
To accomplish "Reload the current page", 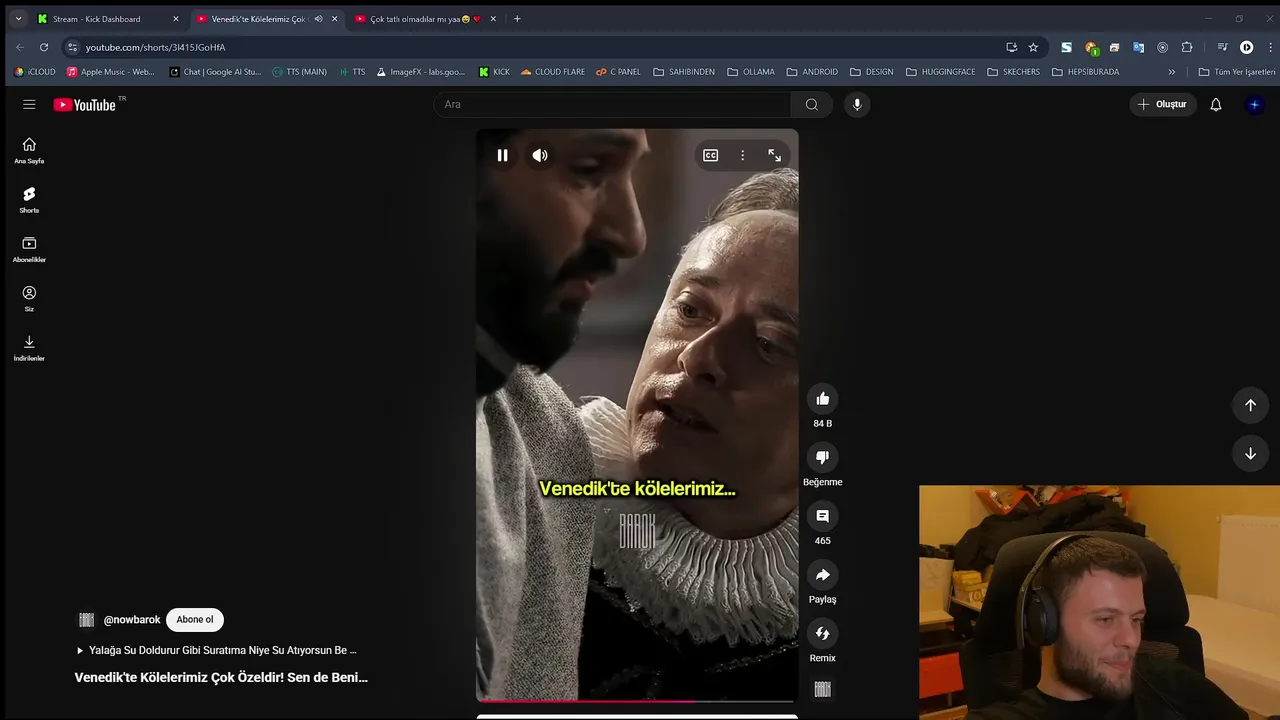I will pyautogui.click(x=44, y=47).
